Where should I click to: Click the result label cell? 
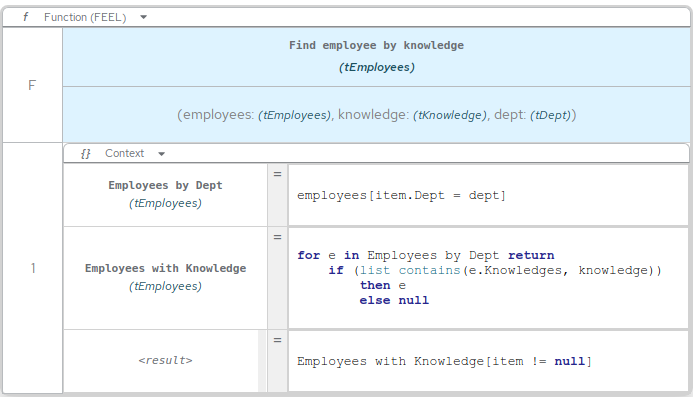[x=165, y=361]
